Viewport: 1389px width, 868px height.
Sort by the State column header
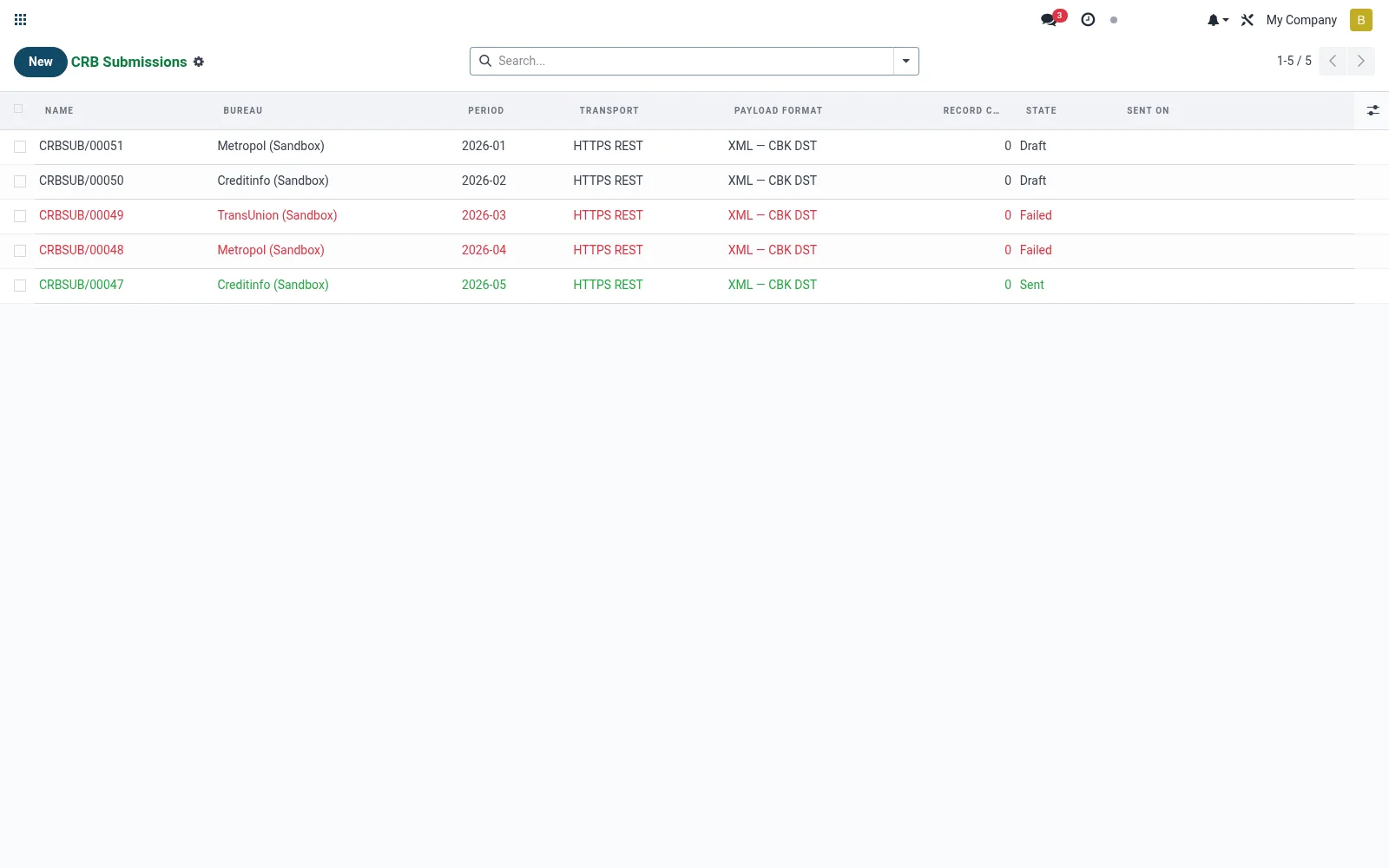[1041, 110]
